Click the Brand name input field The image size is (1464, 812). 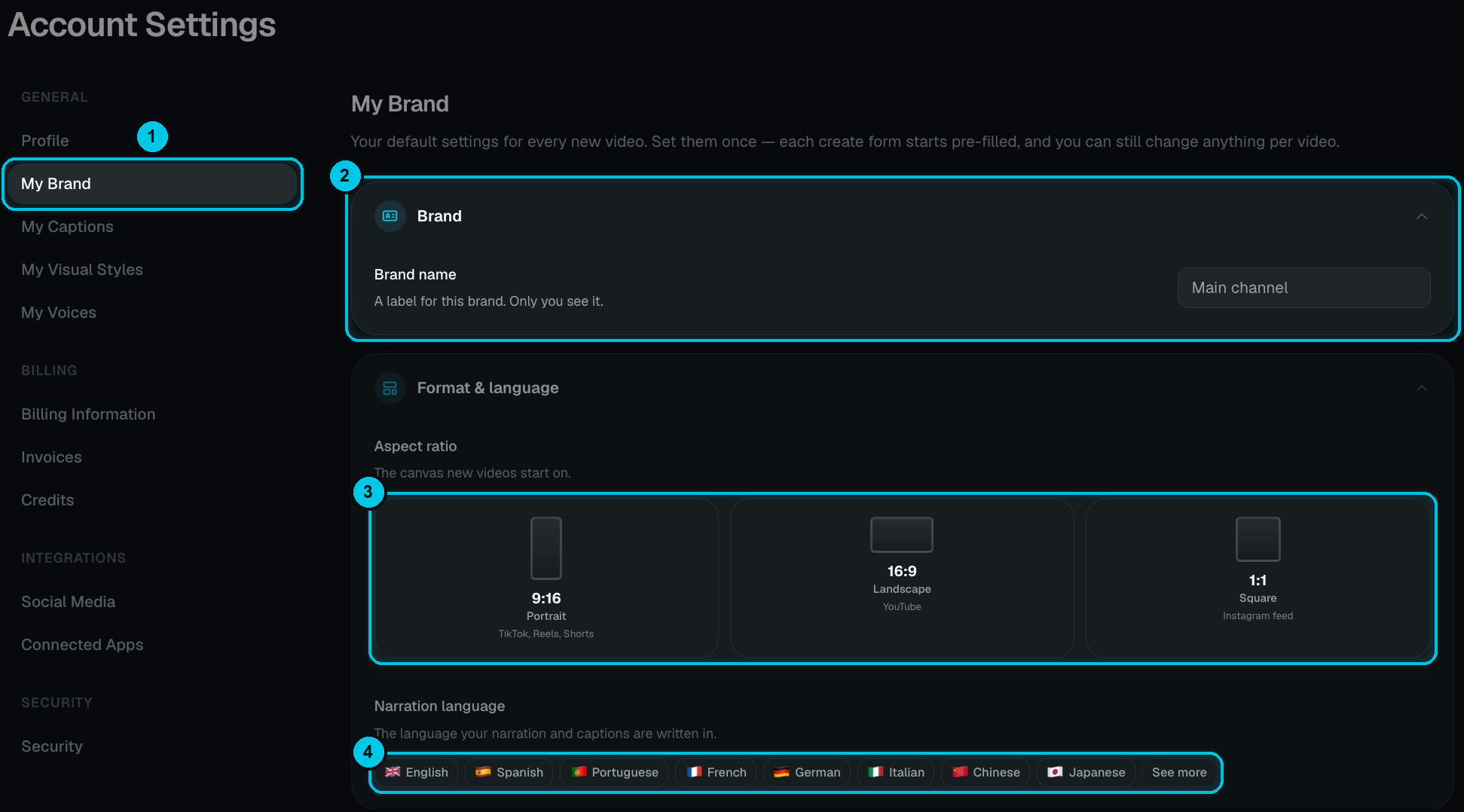tap(1304, 288)
